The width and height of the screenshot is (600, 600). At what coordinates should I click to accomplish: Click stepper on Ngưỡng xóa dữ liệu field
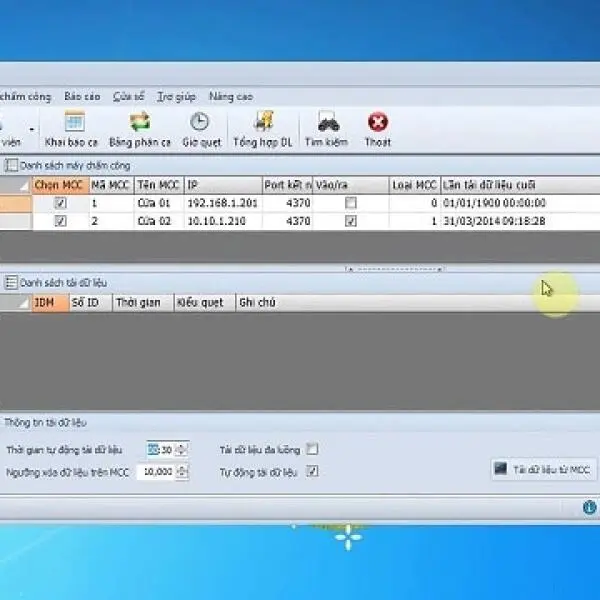pyautogui.click(x=181, y=472)
